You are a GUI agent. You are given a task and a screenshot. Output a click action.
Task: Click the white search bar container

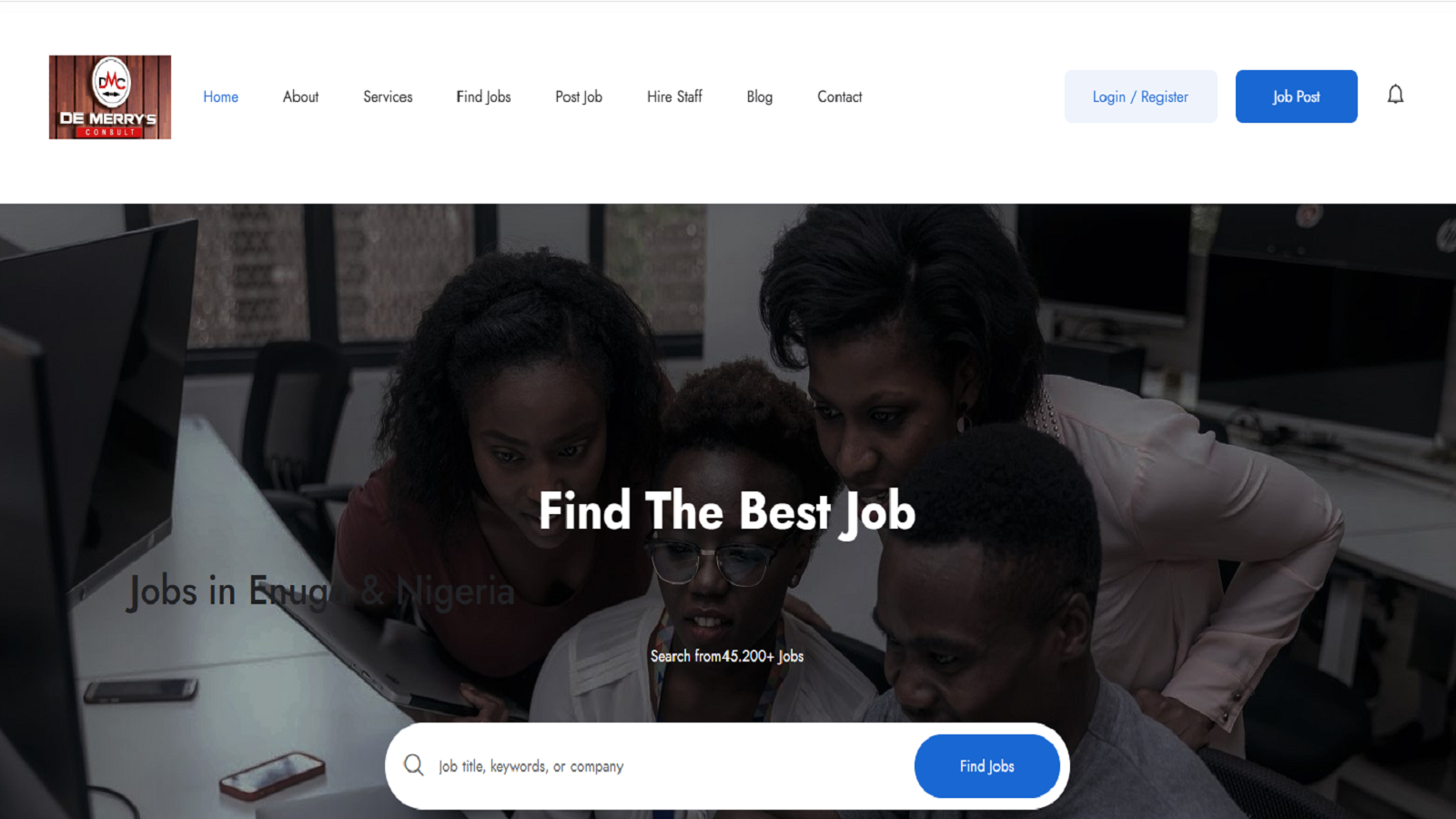(x=727, y=766)
